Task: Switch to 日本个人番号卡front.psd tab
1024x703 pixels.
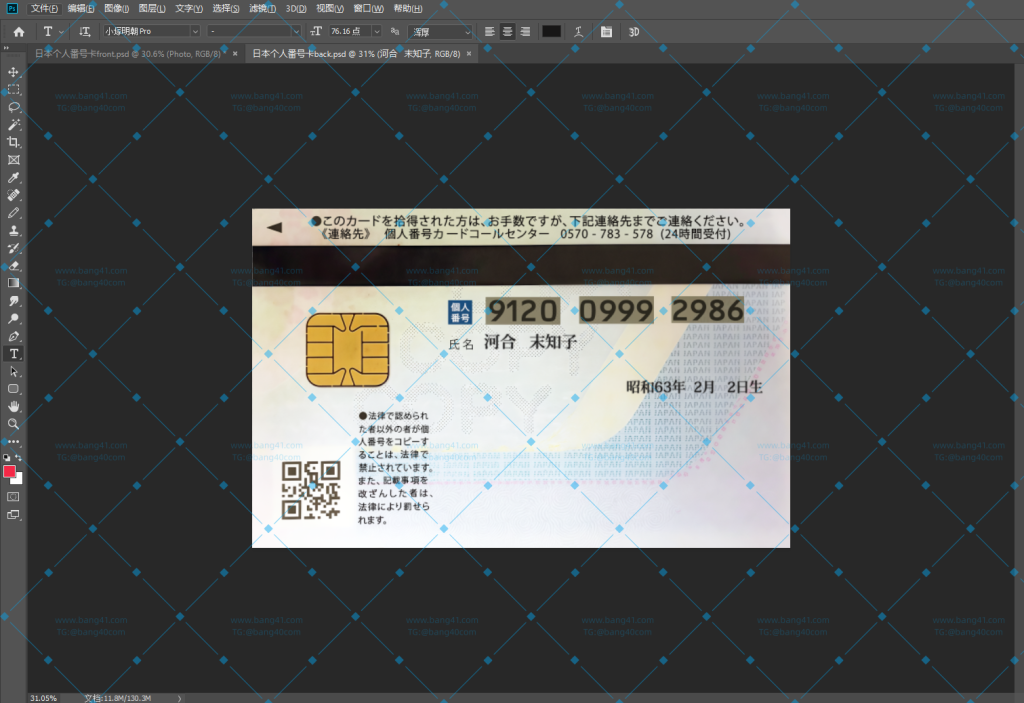Action: (130, 53)
